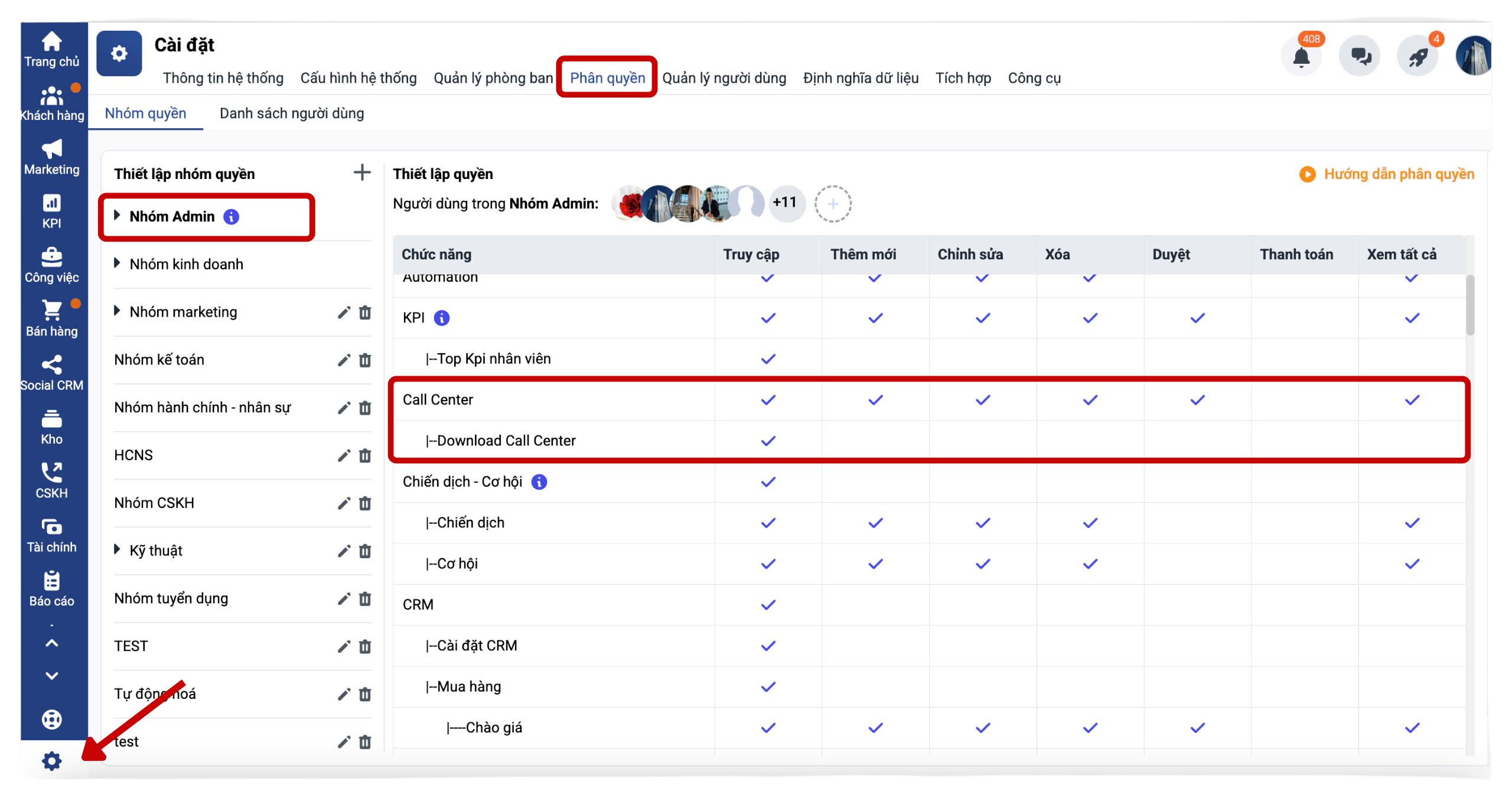Open Quản lý người dùng menu
Viewport: 1512px width, 801px height.
click(x=724, y=78)
